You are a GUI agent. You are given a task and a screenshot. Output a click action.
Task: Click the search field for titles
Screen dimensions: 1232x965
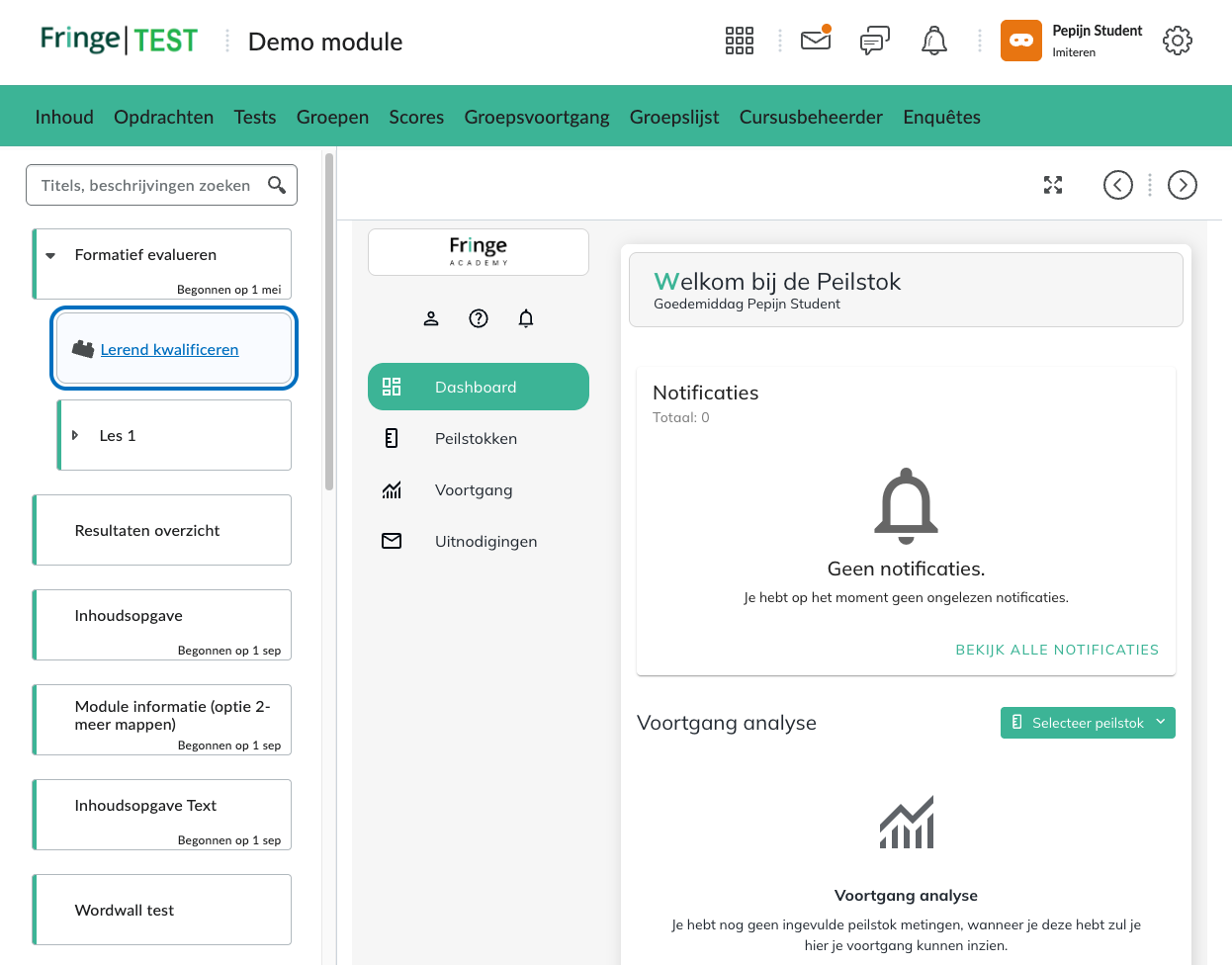pos(146,185)
